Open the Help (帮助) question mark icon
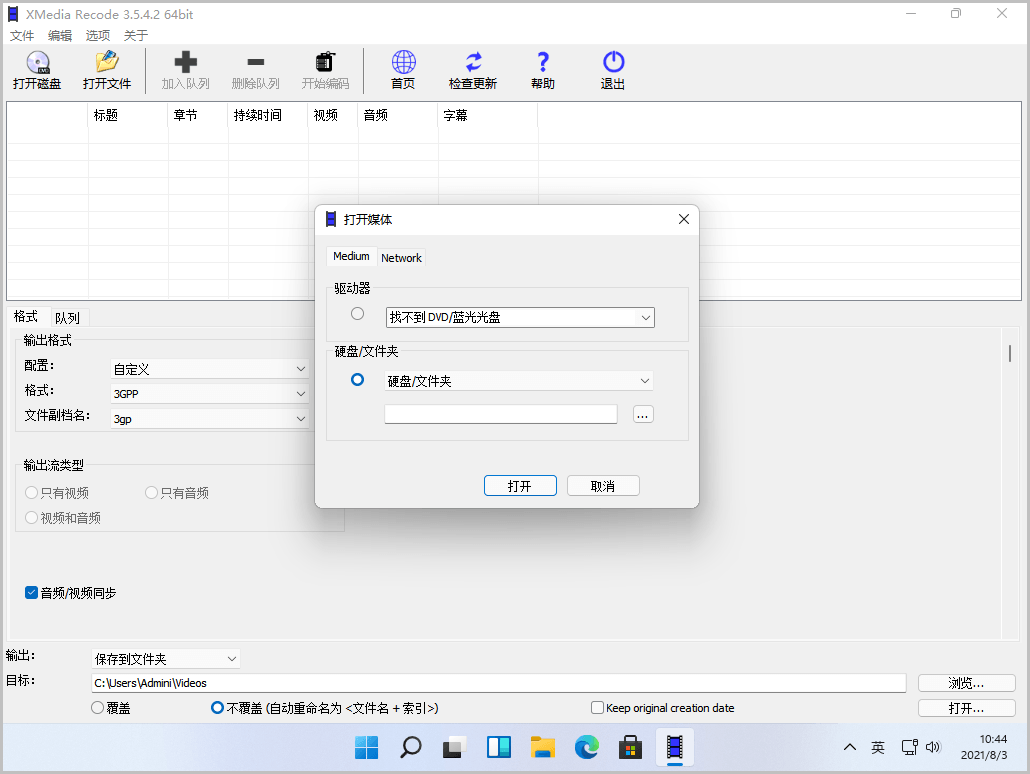 543,62
